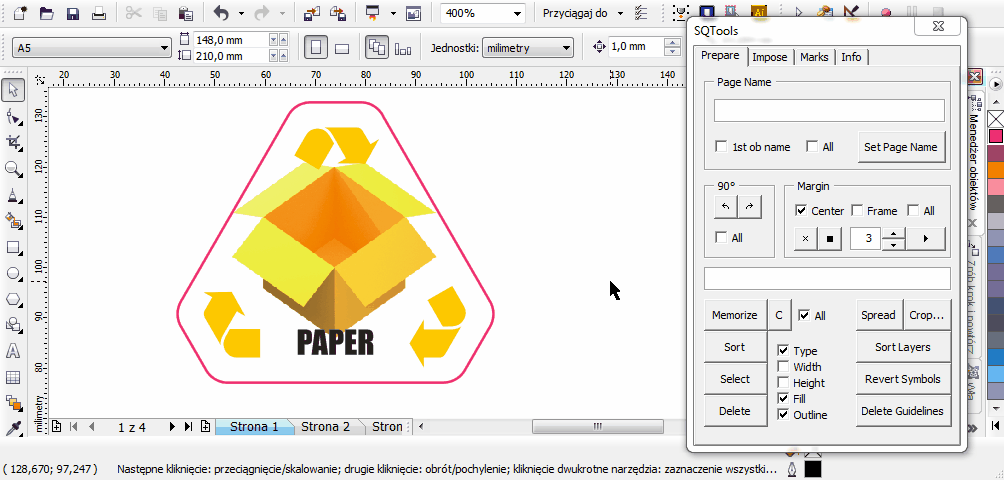This screenshot has height=480, width=1004.
Task: Check the 1st ob name checkbox
Action: (x=721, y=147)
